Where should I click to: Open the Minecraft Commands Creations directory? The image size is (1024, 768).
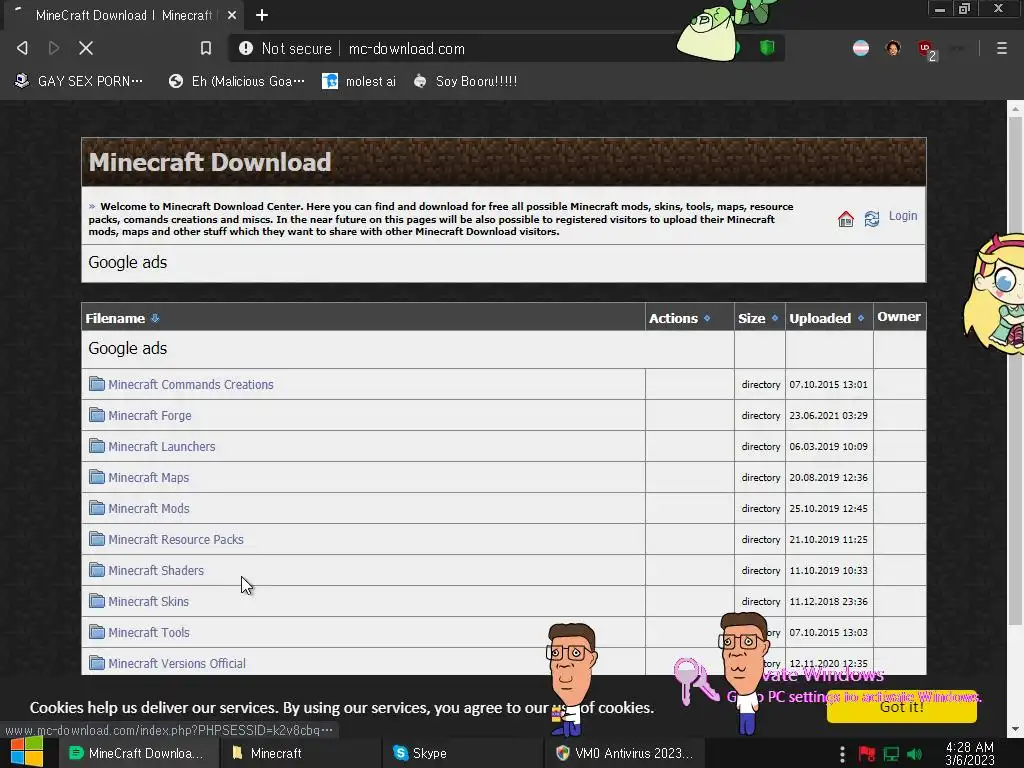point(191,385)
